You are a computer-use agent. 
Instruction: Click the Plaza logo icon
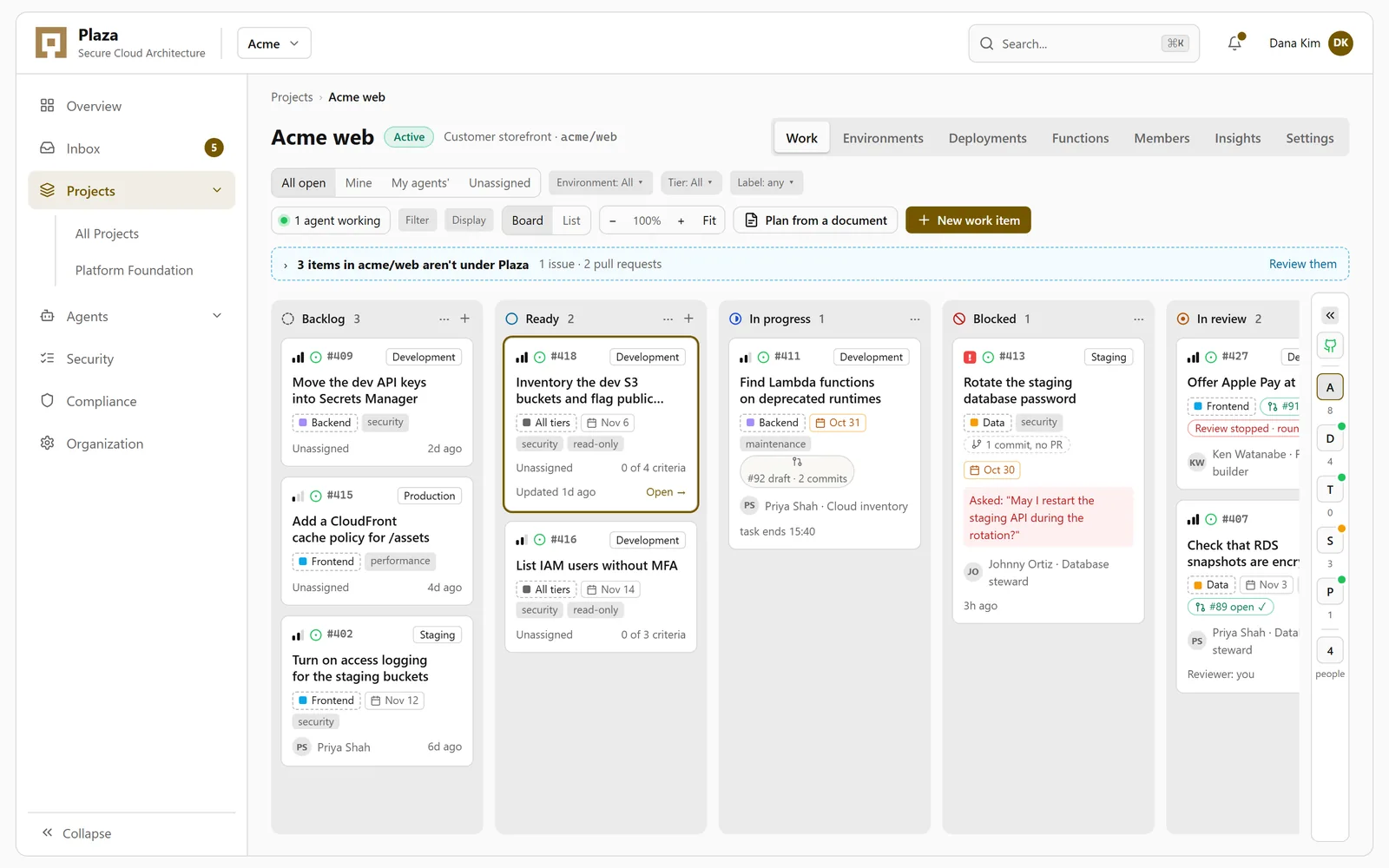pyautogui.click(x=51, y=43)
